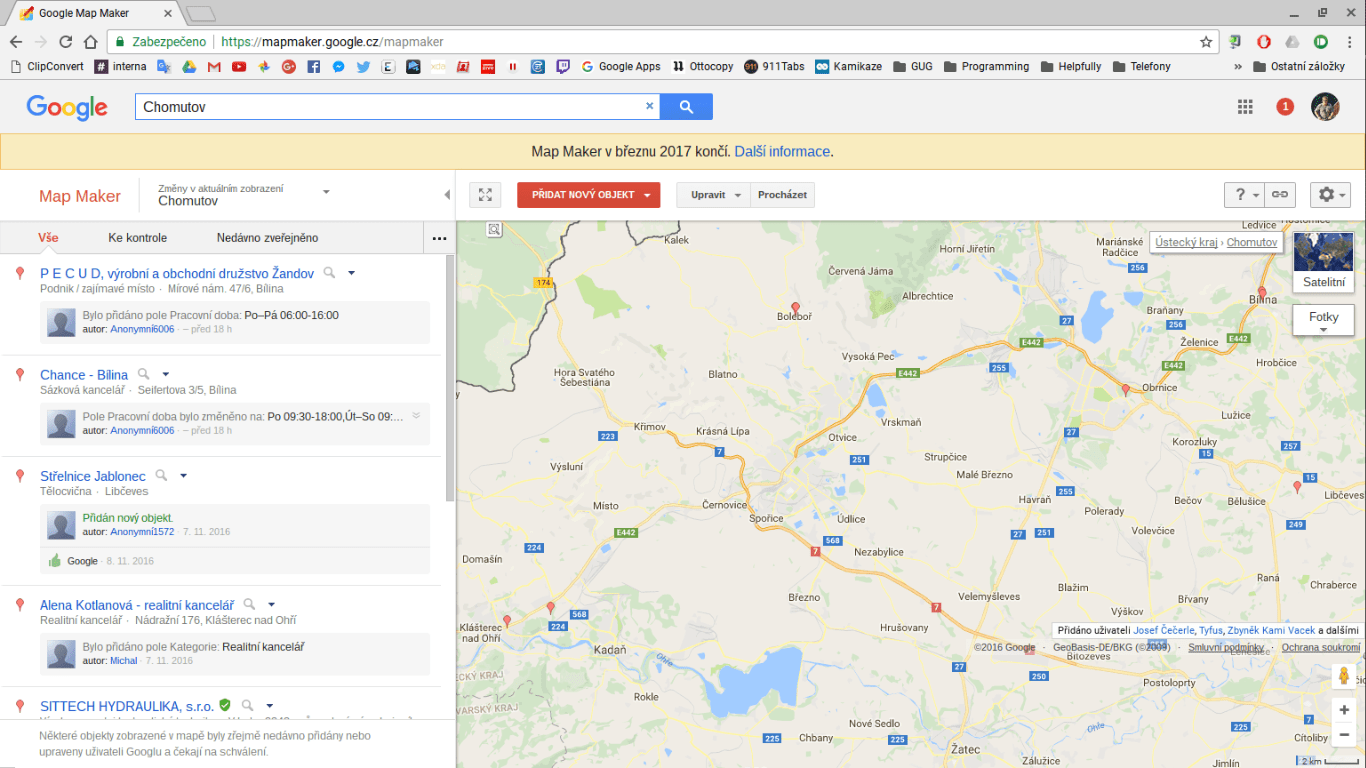Image resolution: width=1366 pixels, height=768 pixels.
Task: Open the three-dots more filters menu
Action: [439, 238]
